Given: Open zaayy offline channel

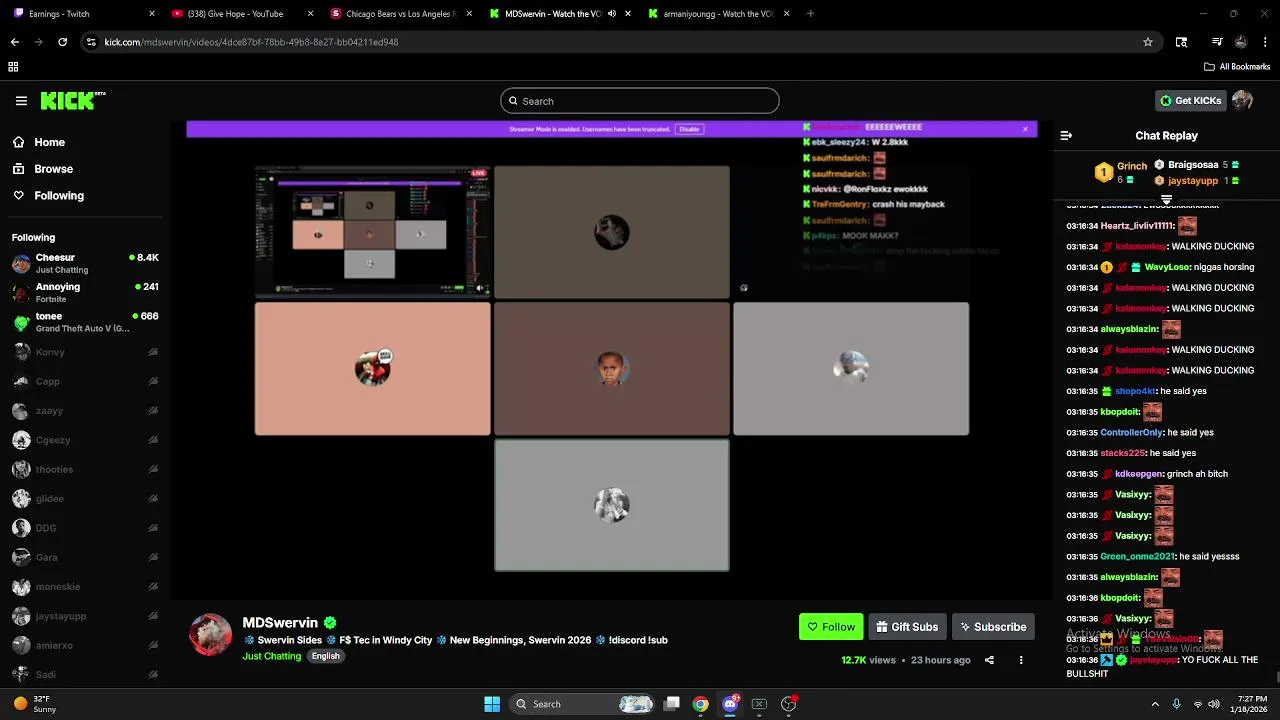Looking at the screenshot, I should pyautogui.click(x=85, y=411).
